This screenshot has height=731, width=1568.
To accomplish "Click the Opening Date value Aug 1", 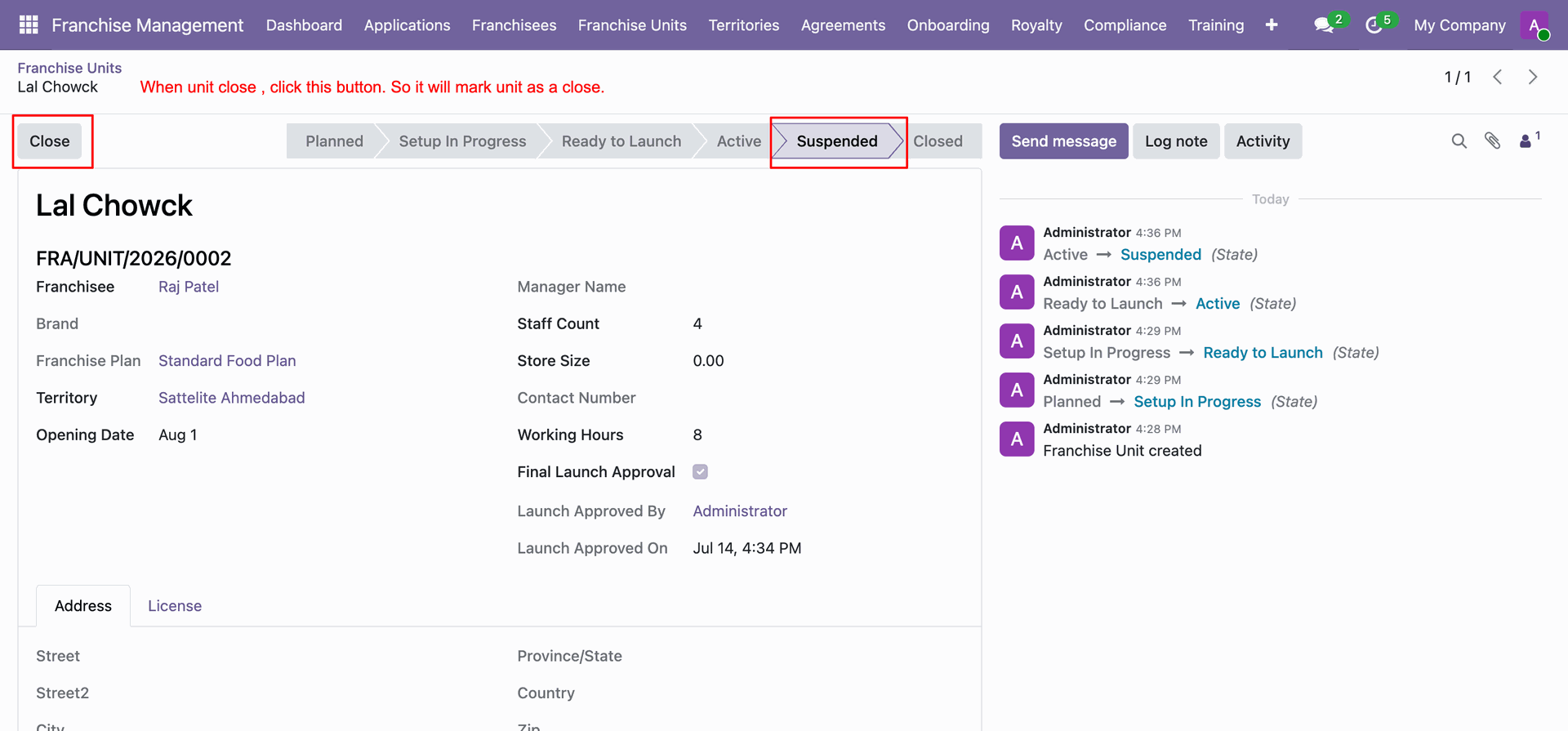I will pos(177,435).
